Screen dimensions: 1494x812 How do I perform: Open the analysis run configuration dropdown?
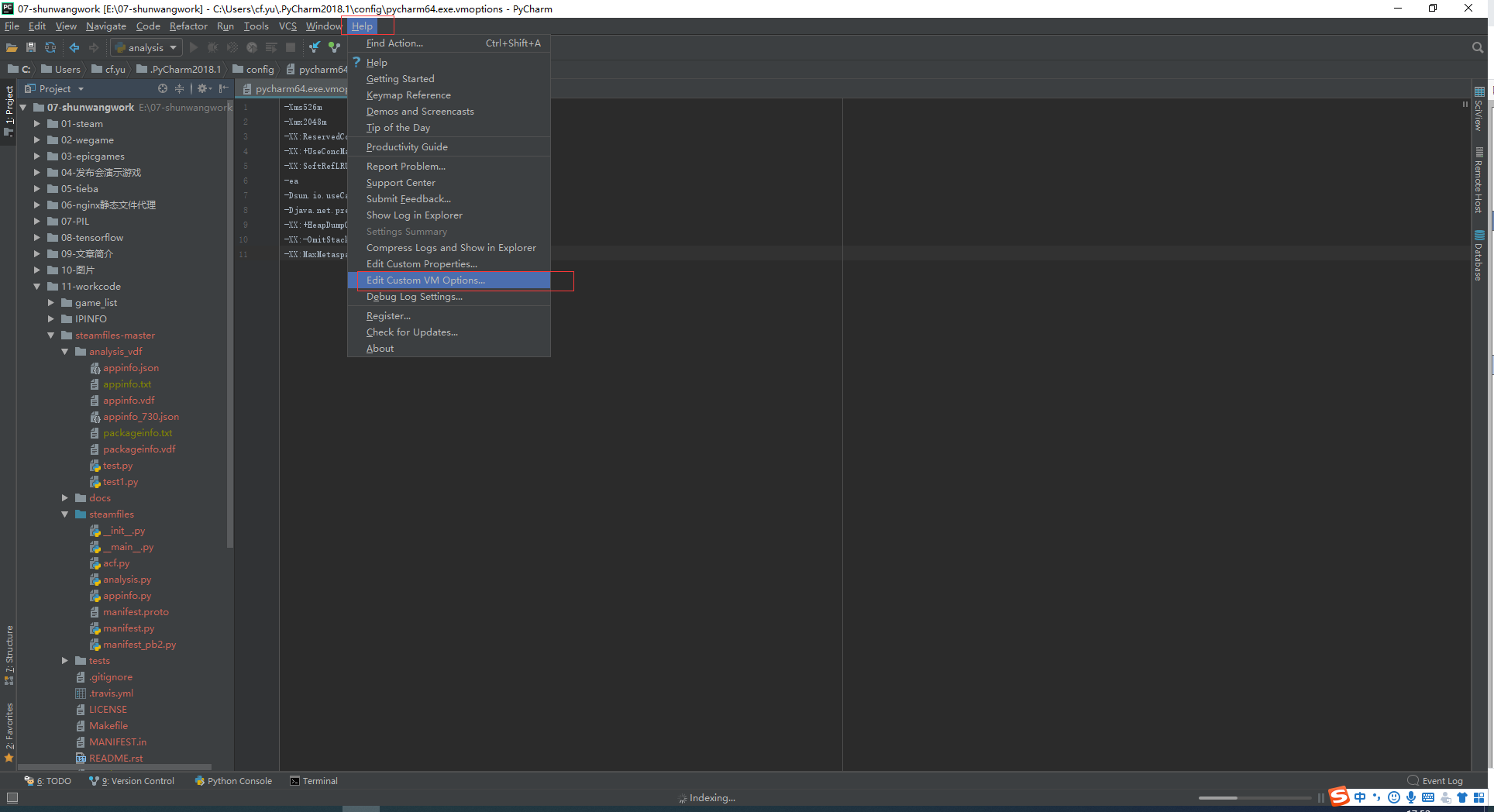(x=146, y=48)
